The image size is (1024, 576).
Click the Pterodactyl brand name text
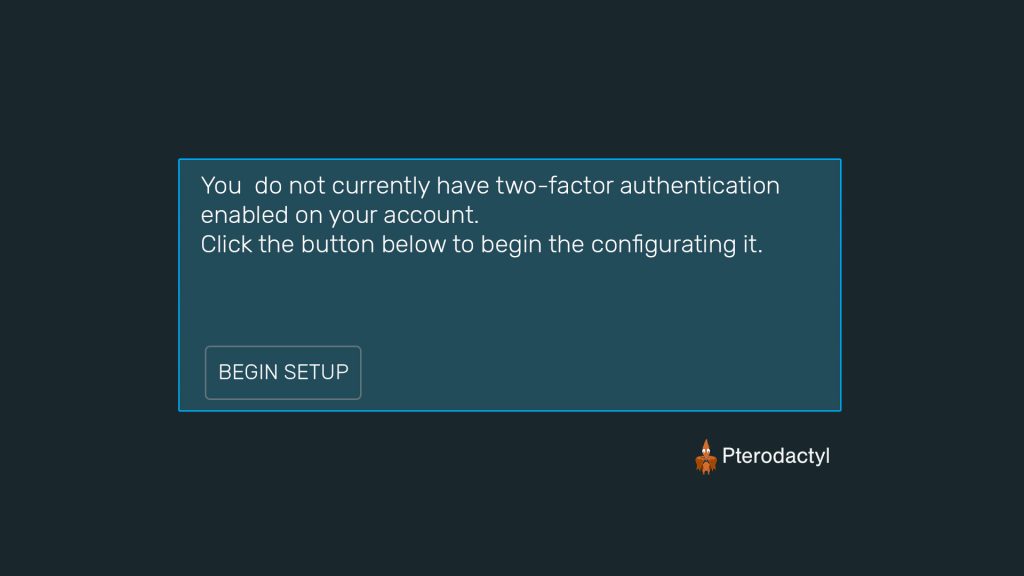[x=776, y=456]
